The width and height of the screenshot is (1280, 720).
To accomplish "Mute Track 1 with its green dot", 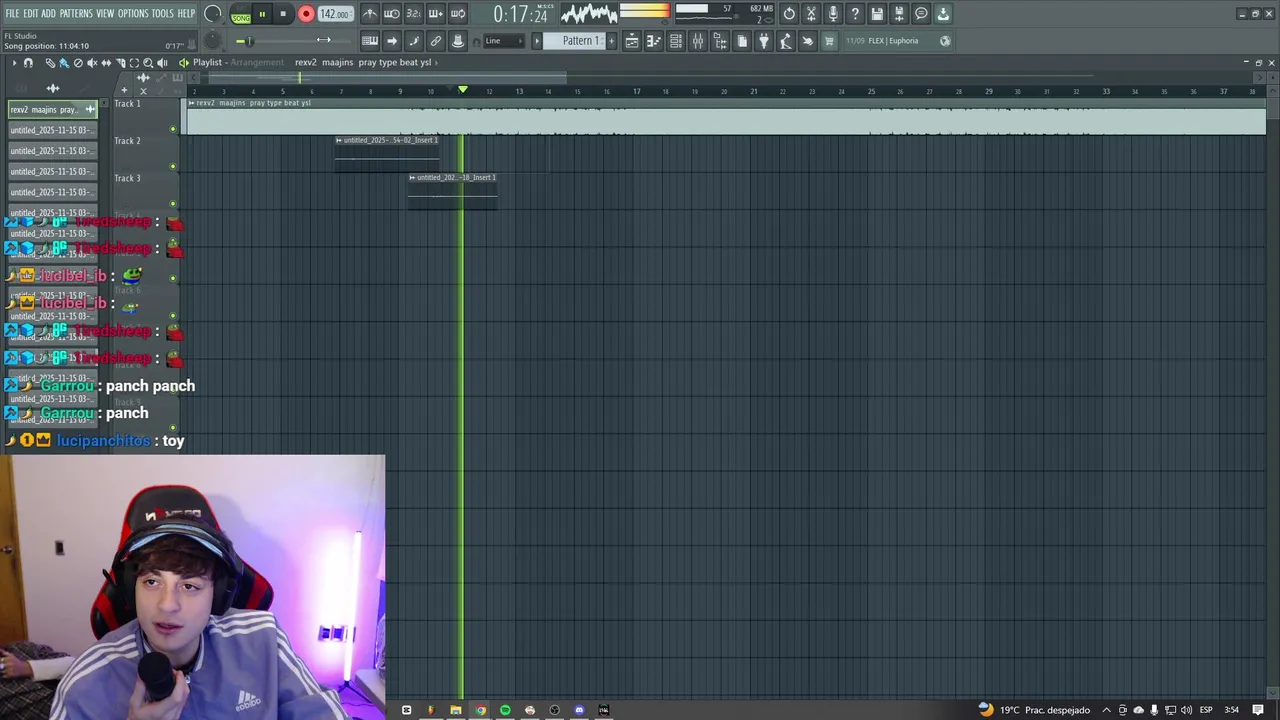I will click(173, 129).
